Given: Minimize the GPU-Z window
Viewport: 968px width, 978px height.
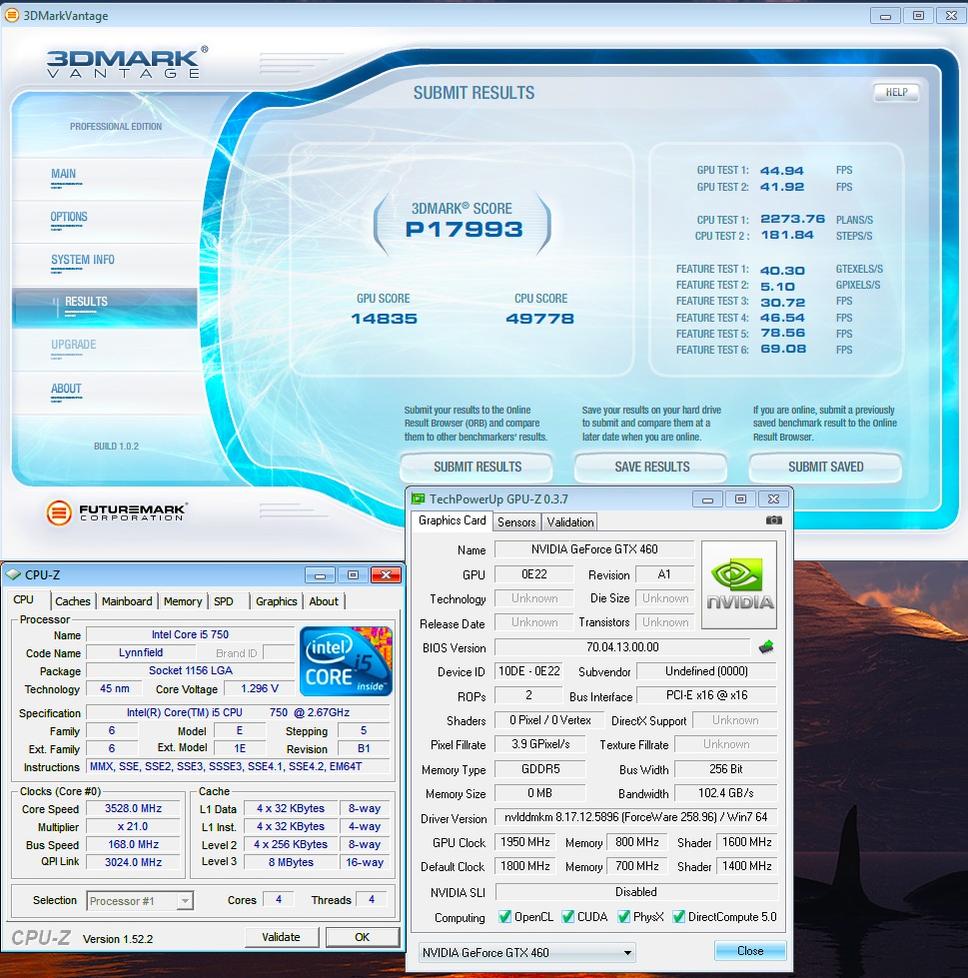Looking at the screenshot, I should point(707,500).
